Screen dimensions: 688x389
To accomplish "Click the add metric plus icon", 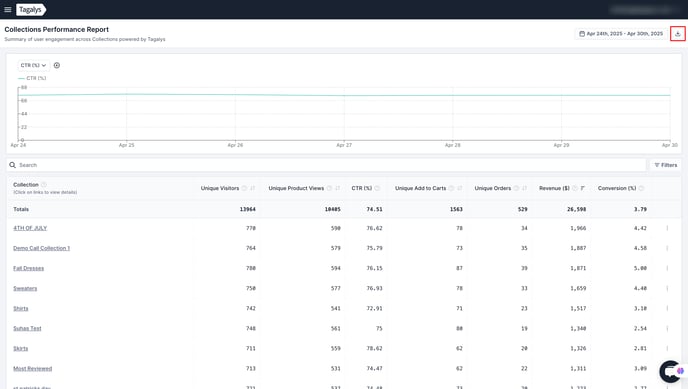I will pos(57,65).
